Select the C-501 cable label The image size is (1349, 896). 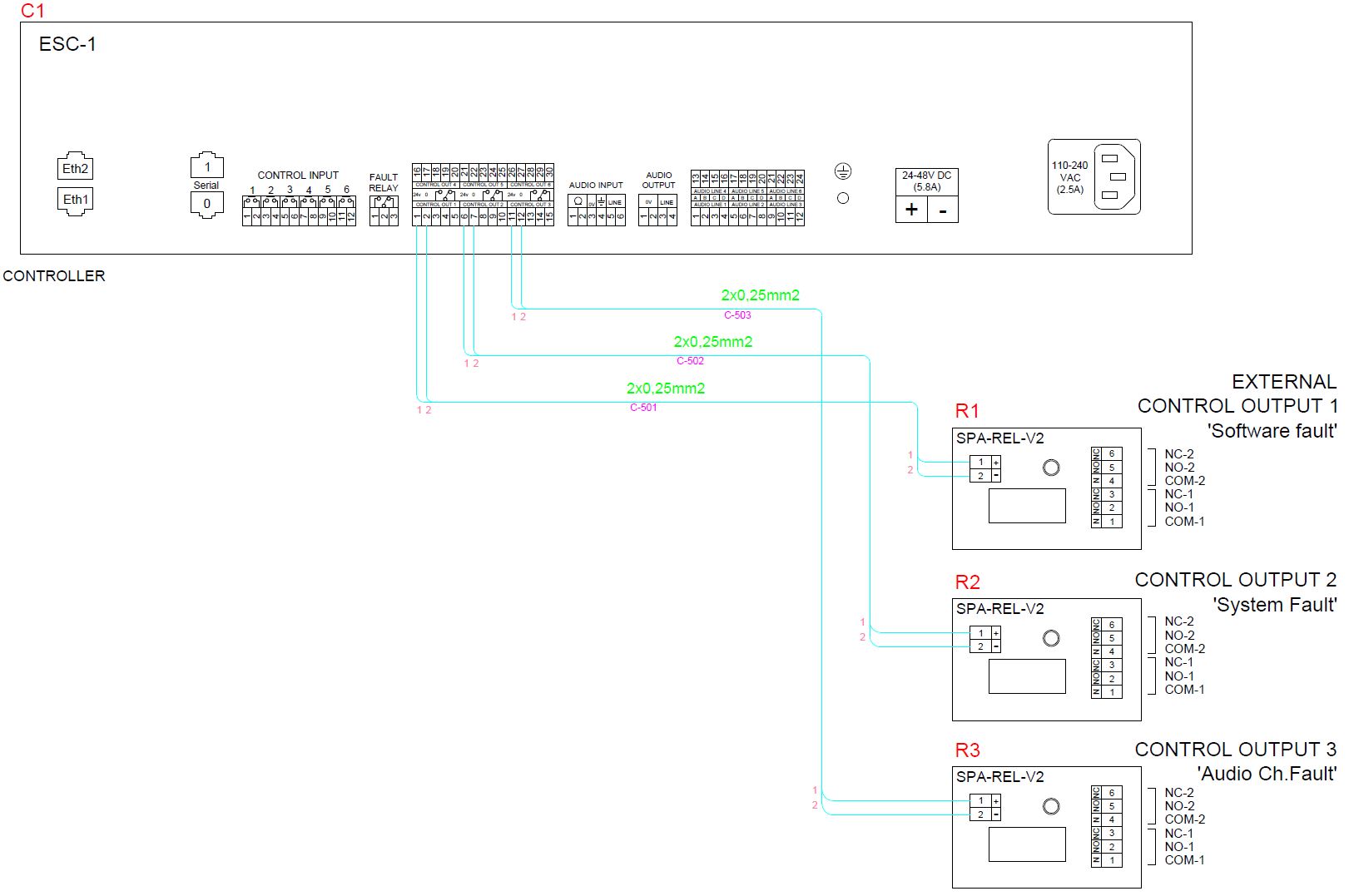[x=643, y=408]
